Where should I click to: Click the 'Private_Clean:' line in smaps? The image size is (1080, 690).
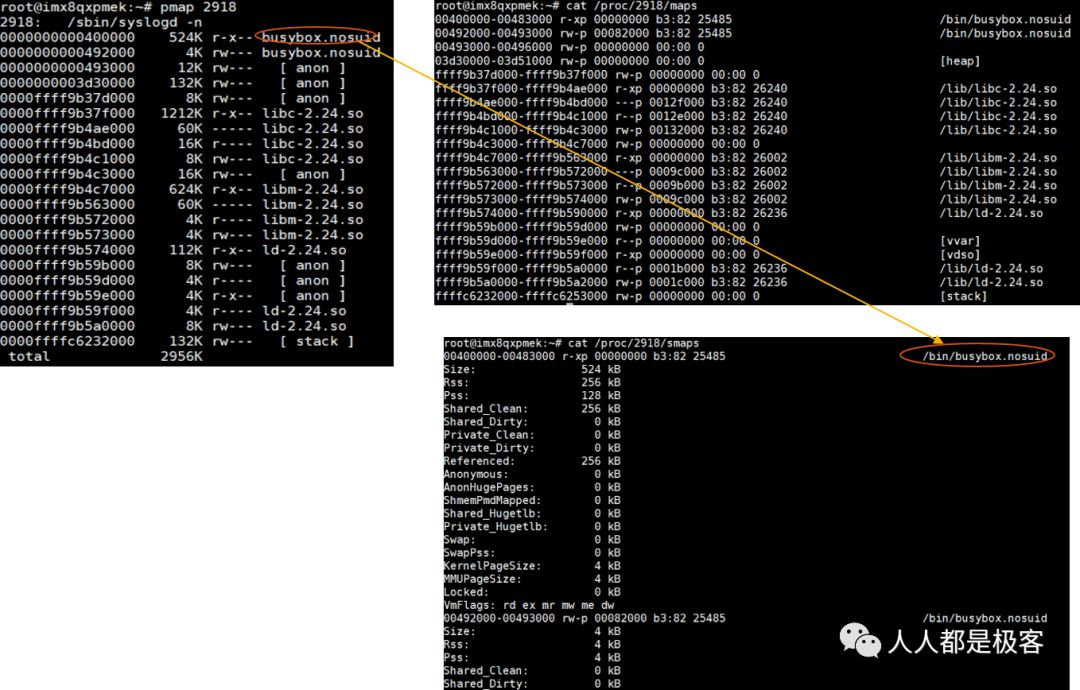532,435
